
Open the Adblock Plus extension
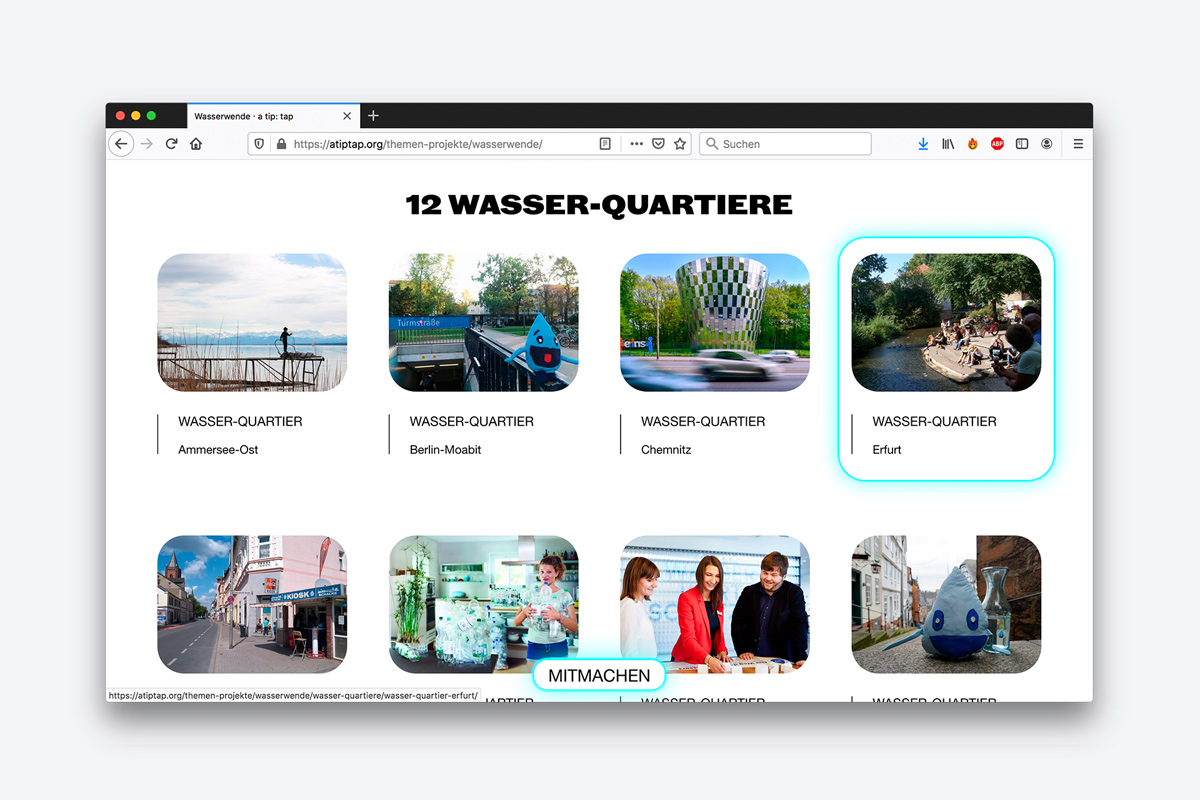997,144
